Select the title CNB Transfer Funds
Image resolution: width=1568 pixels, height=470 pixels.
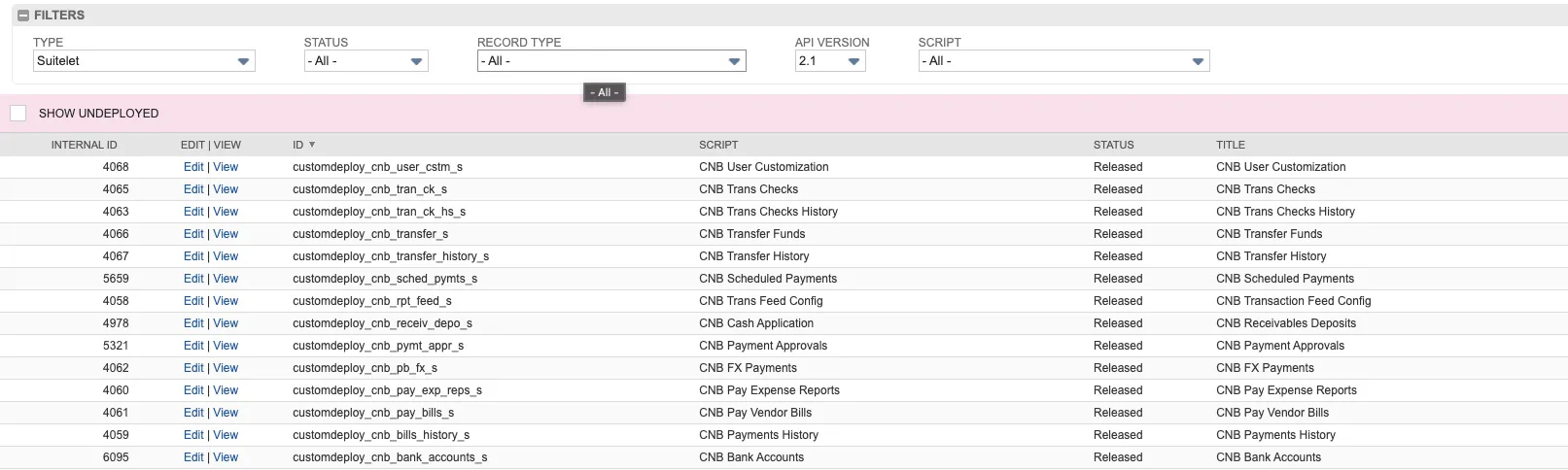1269,234
